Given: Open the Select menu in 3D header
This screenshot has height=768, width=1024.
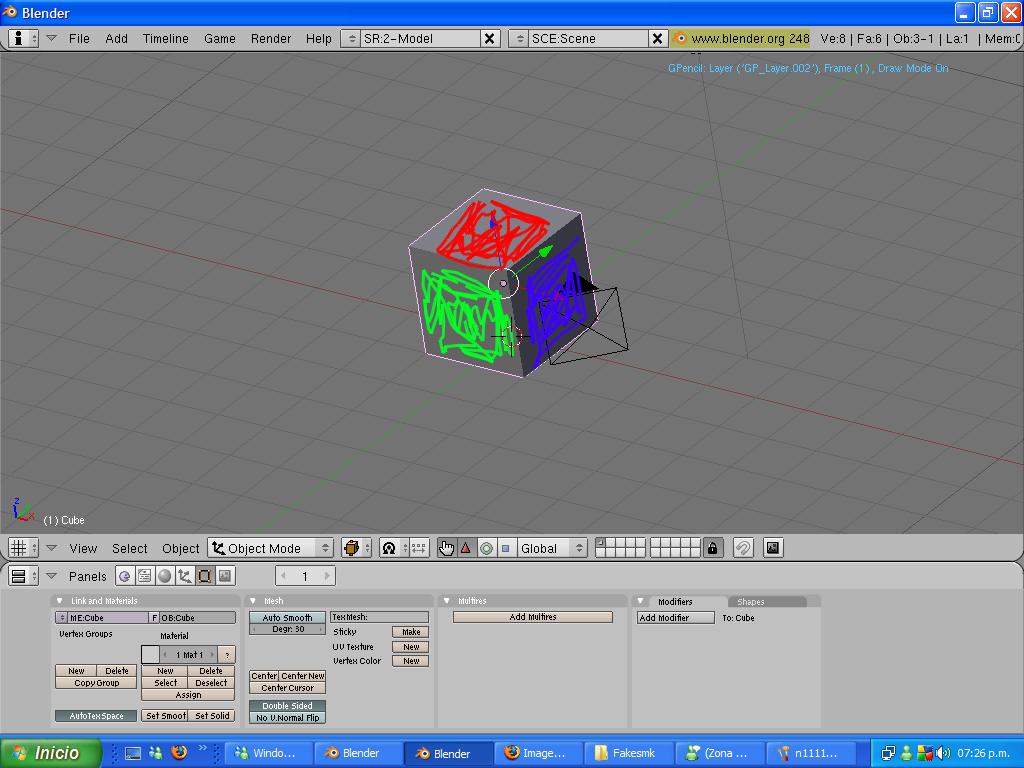Looking at the screenshot, I should (x=129, y=549).
